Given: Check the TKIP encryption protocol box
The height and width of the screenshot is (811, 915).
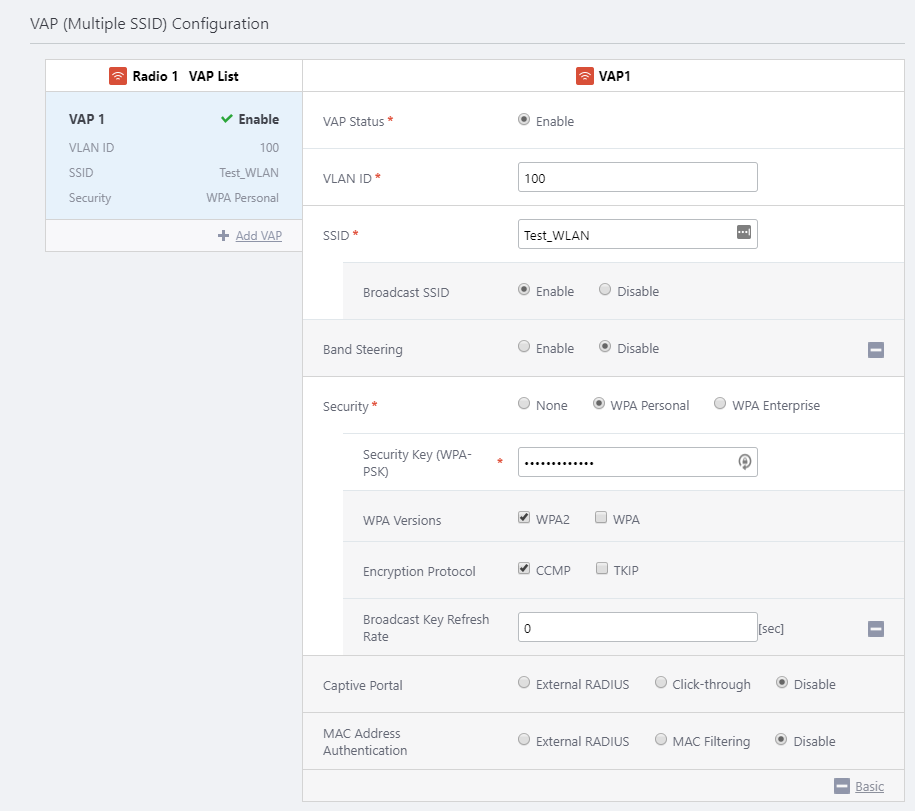Looking at the screenshot, I should [x=602, y=569].
